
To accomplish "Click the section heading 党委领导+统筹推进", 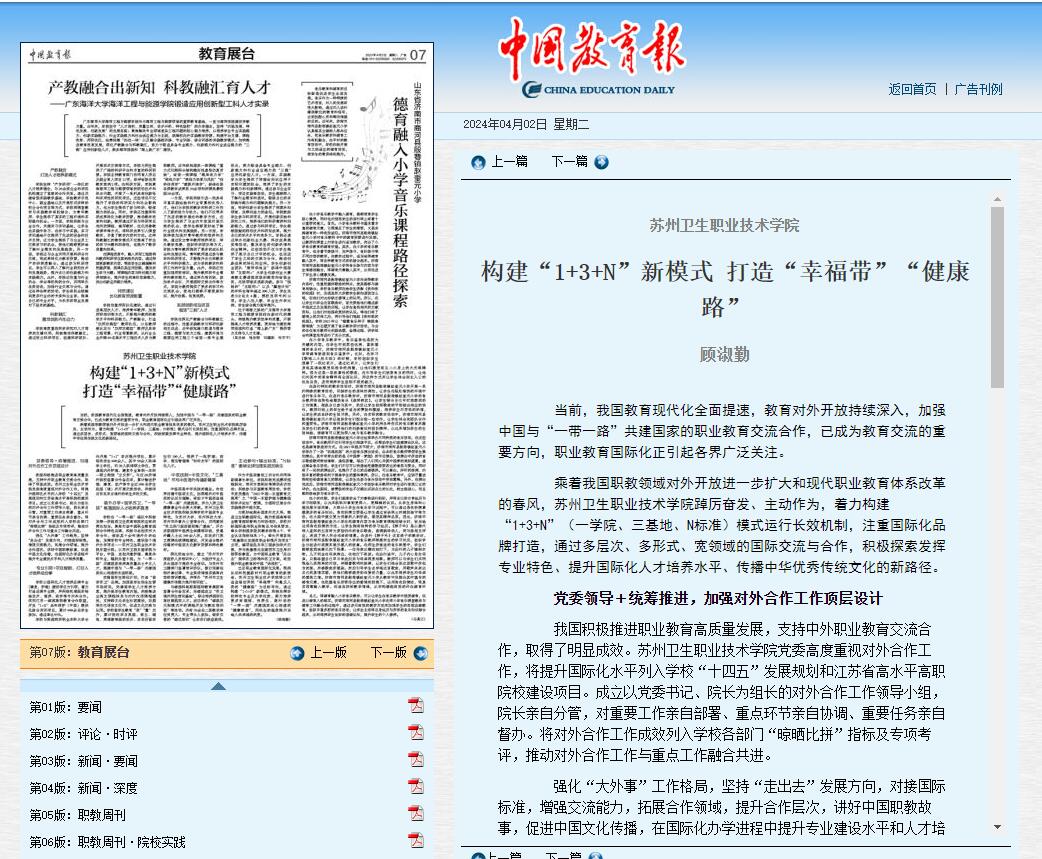I will [718, 599].
